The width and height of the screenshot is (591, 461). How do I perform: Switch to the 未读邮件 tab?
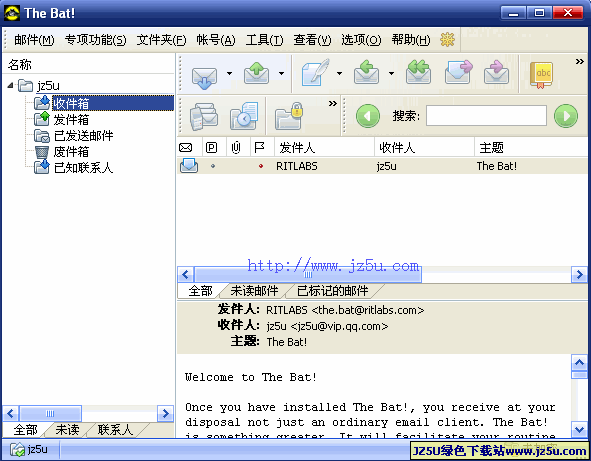(x=254, y=291)
